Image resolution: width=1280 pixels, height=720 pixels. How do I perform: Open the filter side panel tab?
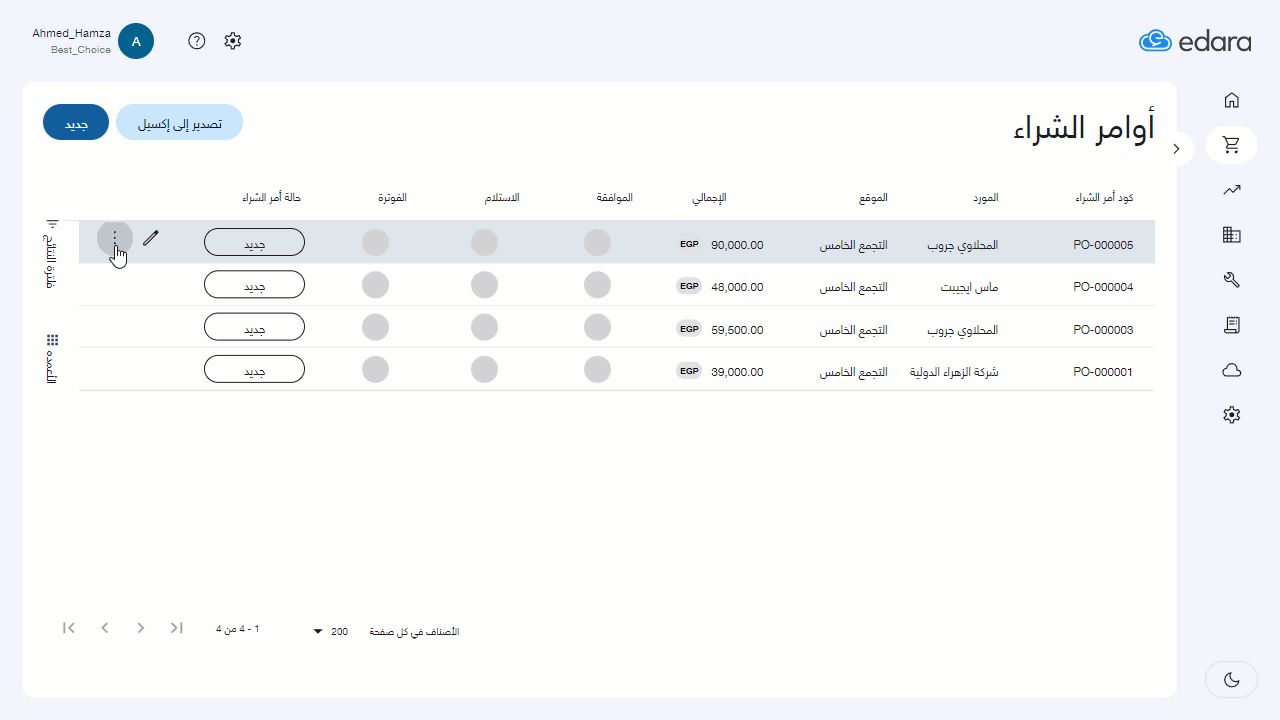pos(52,254)
